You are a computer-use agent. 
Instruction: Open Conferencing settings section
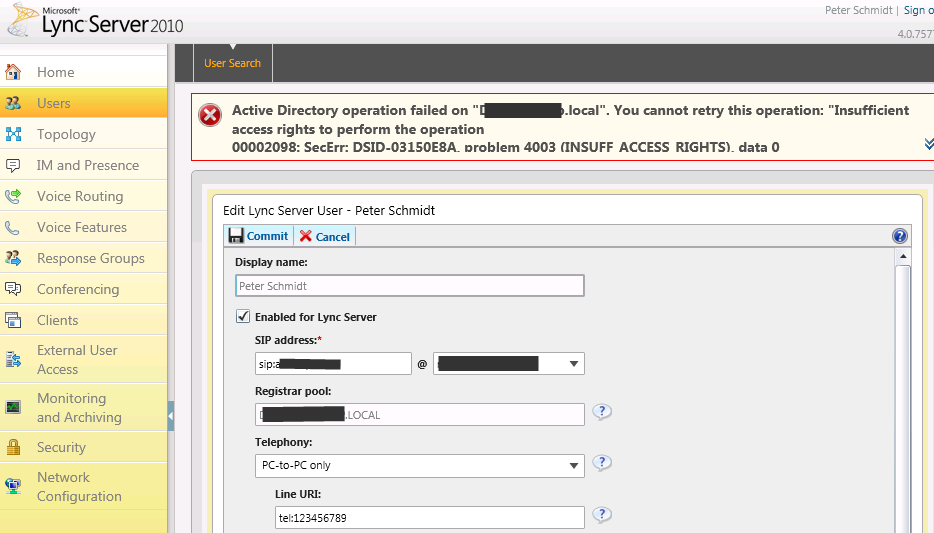tap(83, 289)
